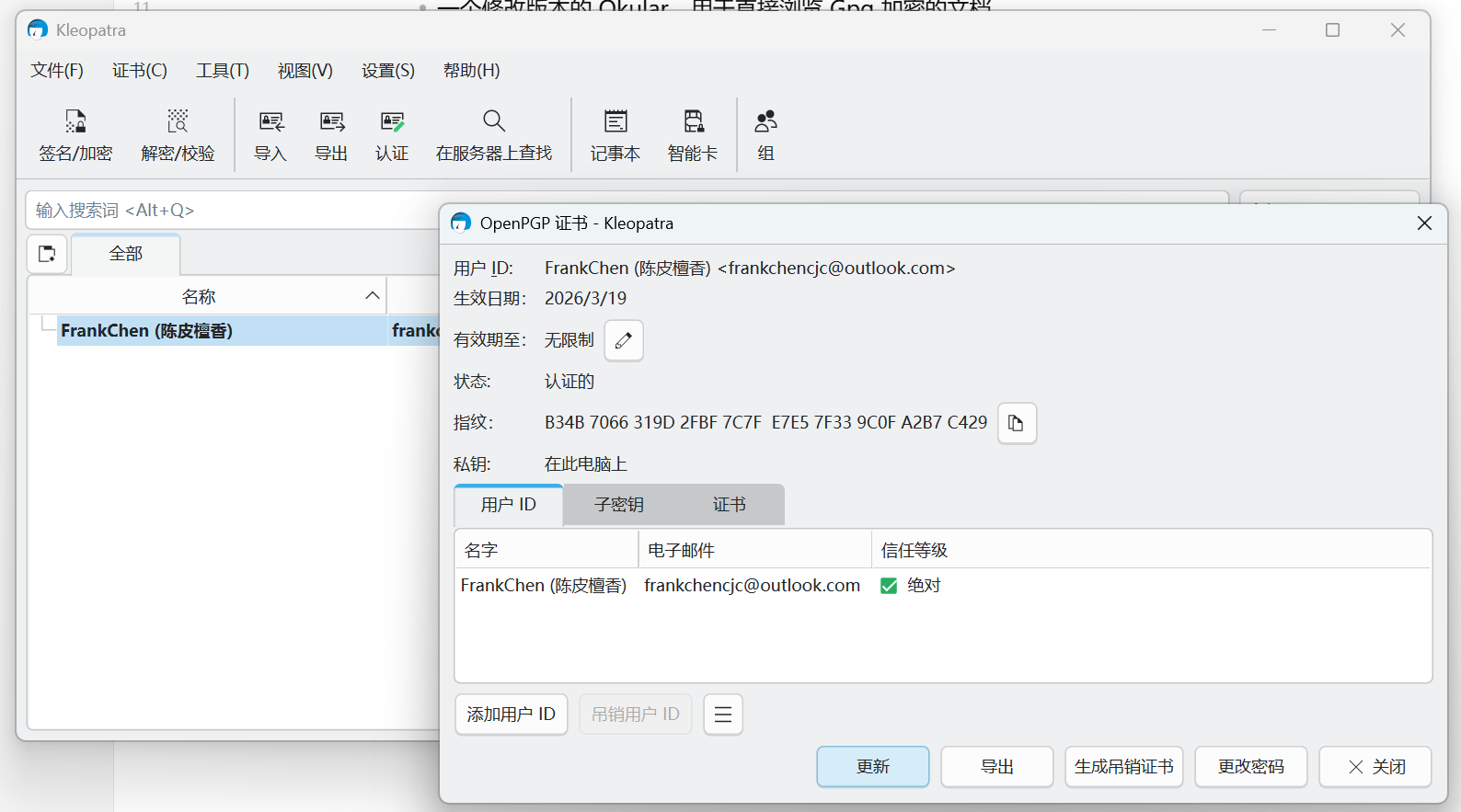Close the OpenPGP certificate dialog
Viewport: 1461px width, 812px height.
click(1424, 223)
